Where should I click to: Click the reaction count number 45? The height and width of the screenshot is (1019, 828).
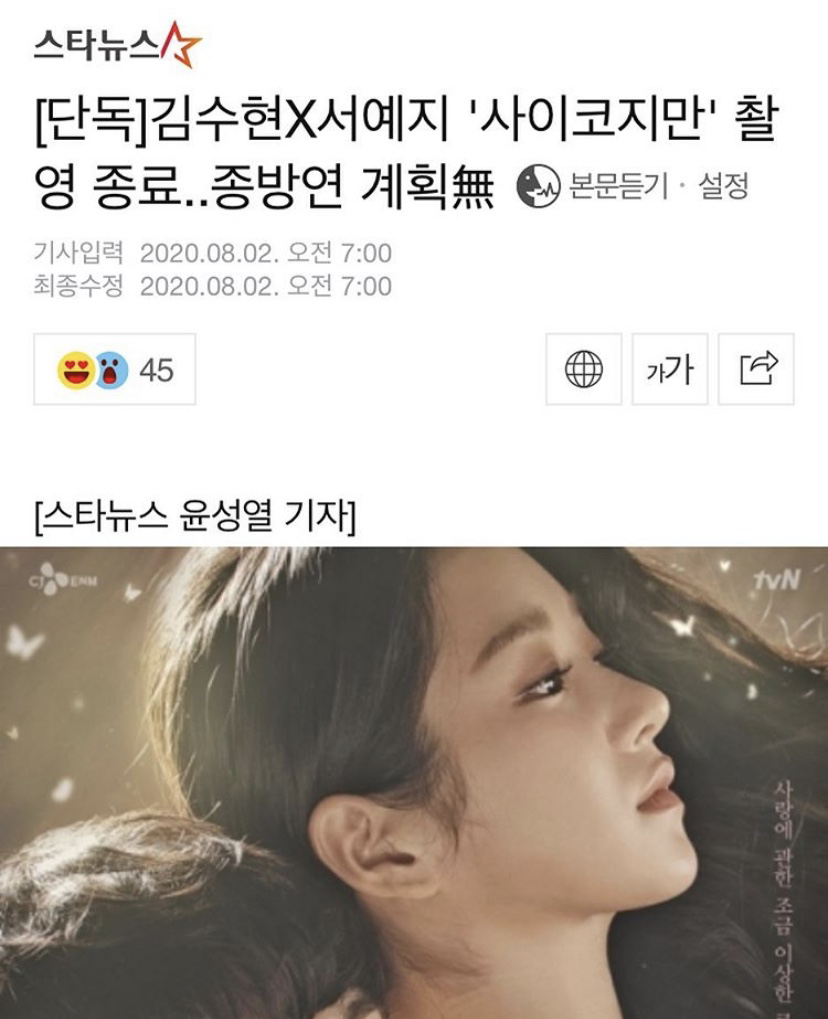[157, 370]
